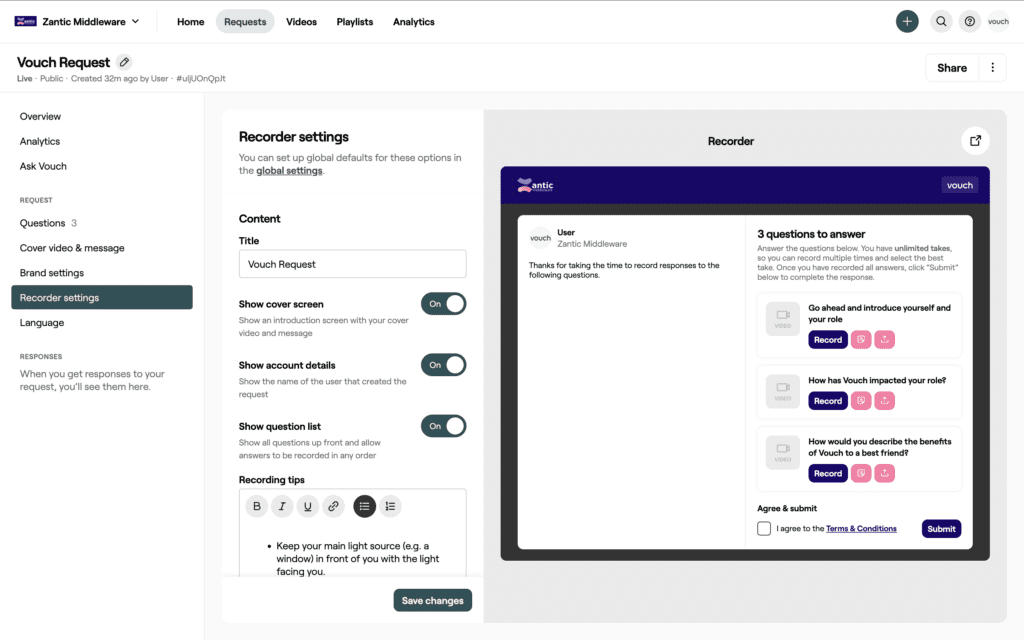Open the help question-mark icon

click(970, 22)
